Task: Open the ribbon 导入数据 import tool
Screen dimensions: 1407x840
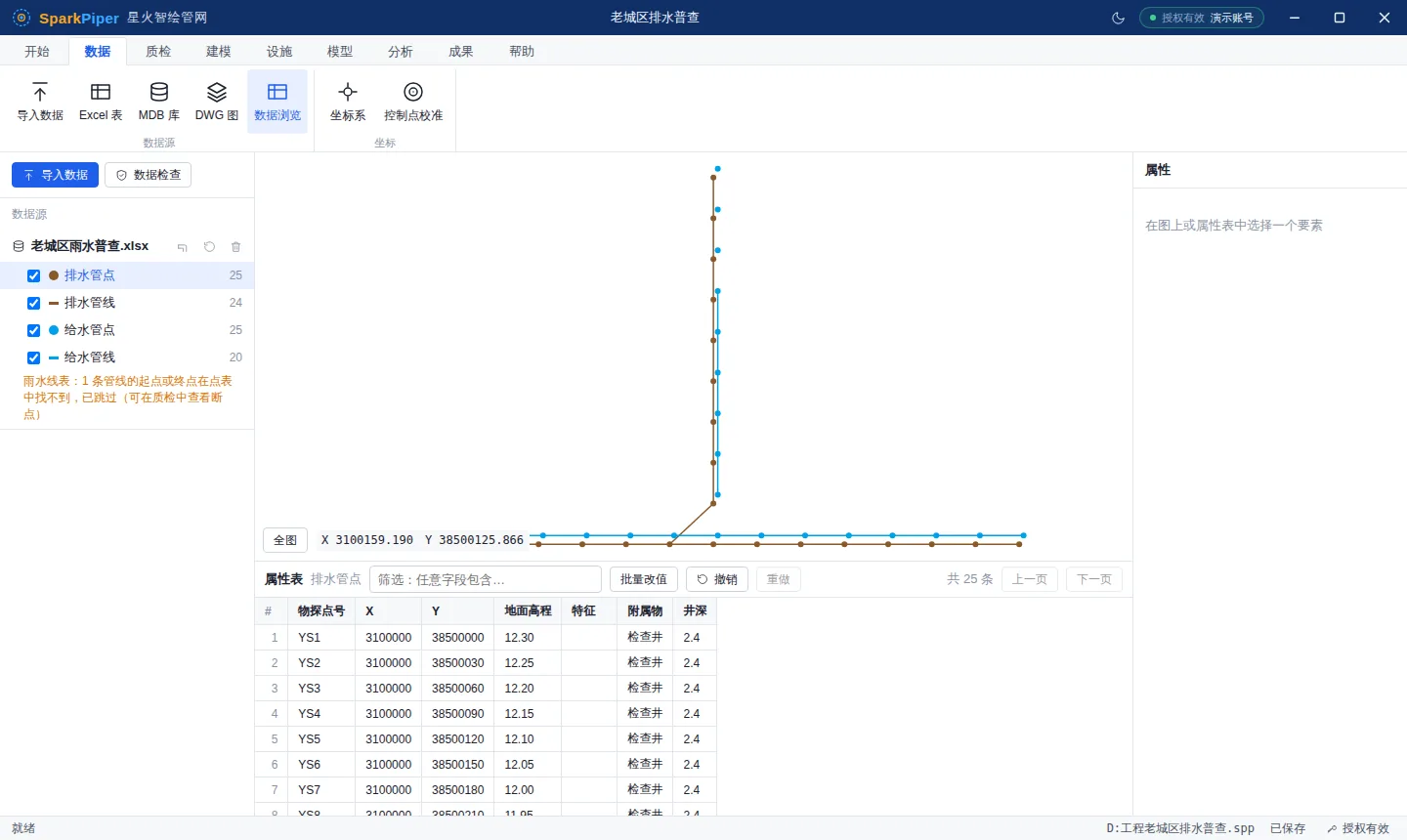Action: [x=40, y=102]
